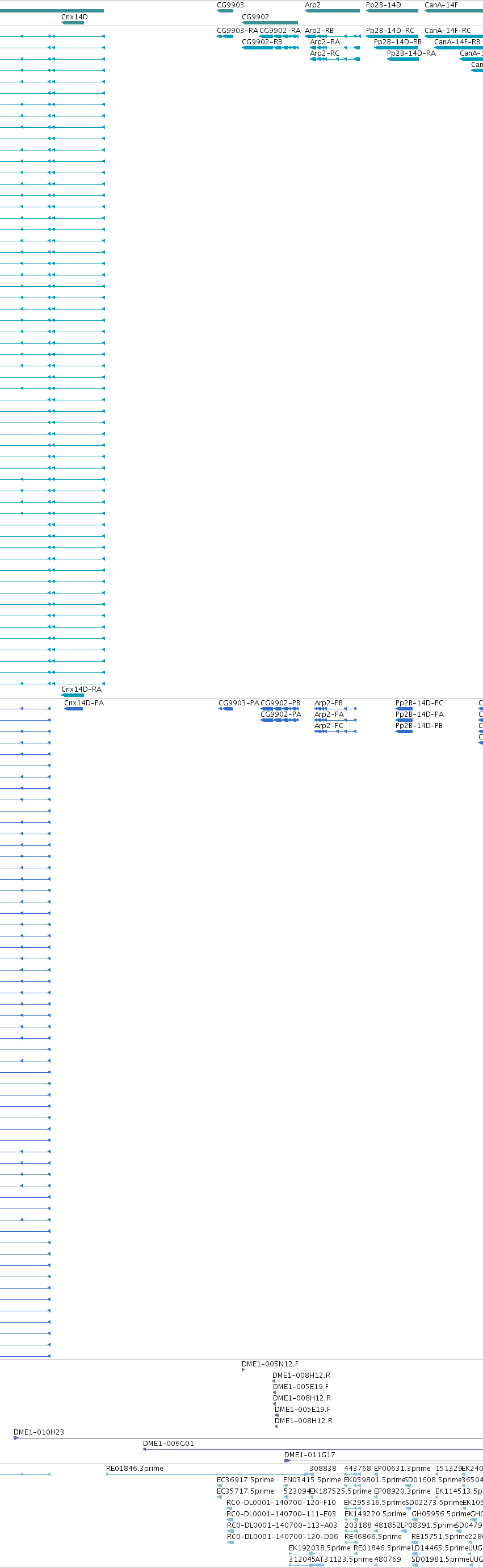Select the 443768 feature label
This screenshot has height=1568, width=483.
357,1469
